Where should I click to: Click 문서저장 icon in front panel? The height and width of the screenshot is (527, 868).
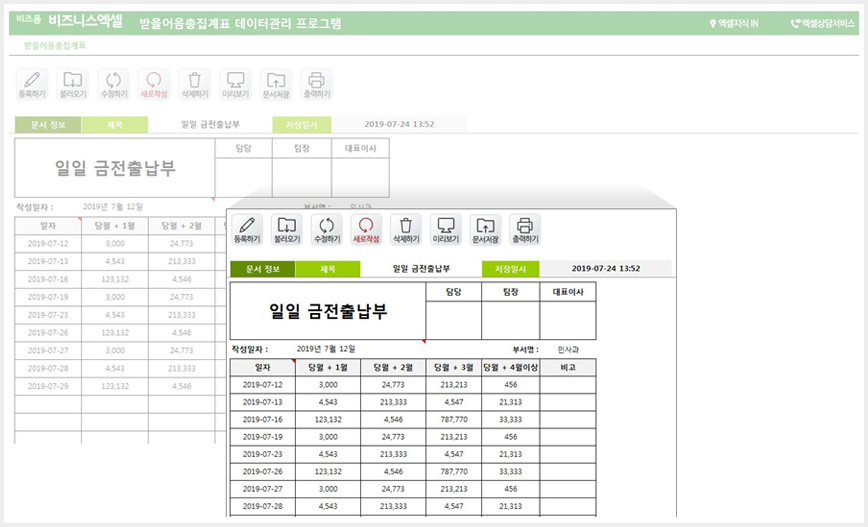(485, 229)
